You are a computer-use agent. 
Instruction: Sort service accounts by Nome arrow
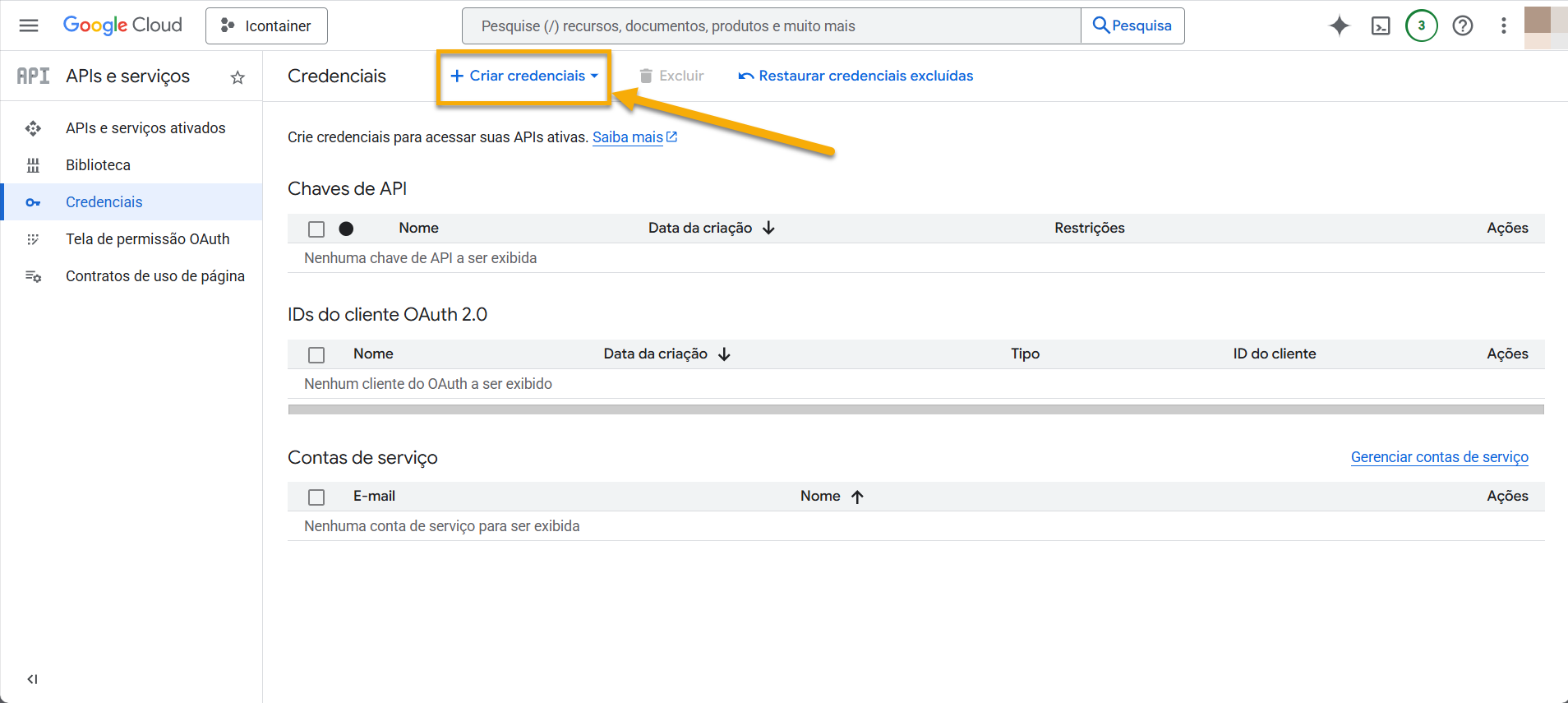(x=857, y=497)
